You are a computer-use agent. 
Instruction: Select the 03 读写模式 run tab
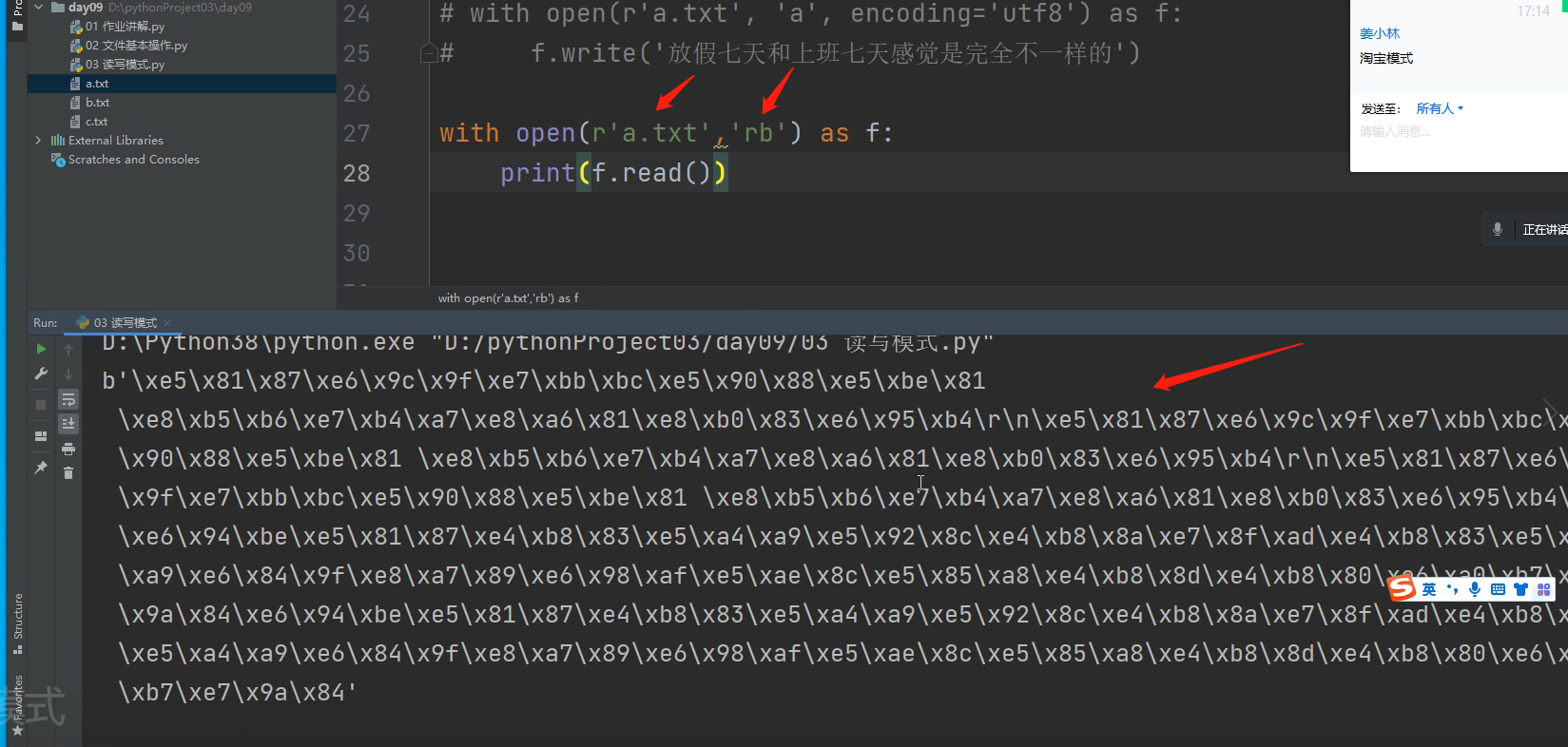pyautogui.click(x=125, y=323)
